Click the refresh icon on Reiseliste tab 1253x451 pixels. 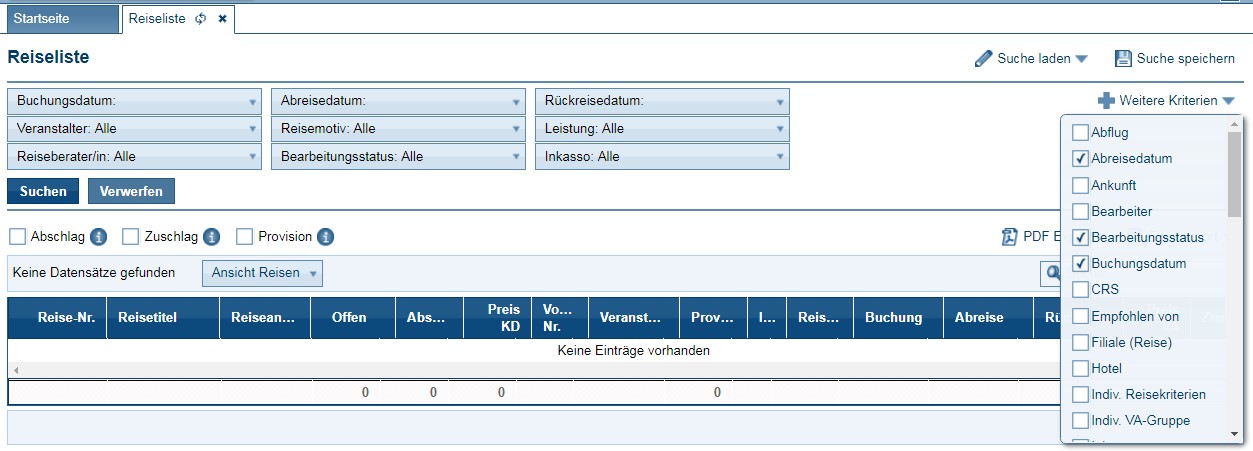click(x=201, y=19)
